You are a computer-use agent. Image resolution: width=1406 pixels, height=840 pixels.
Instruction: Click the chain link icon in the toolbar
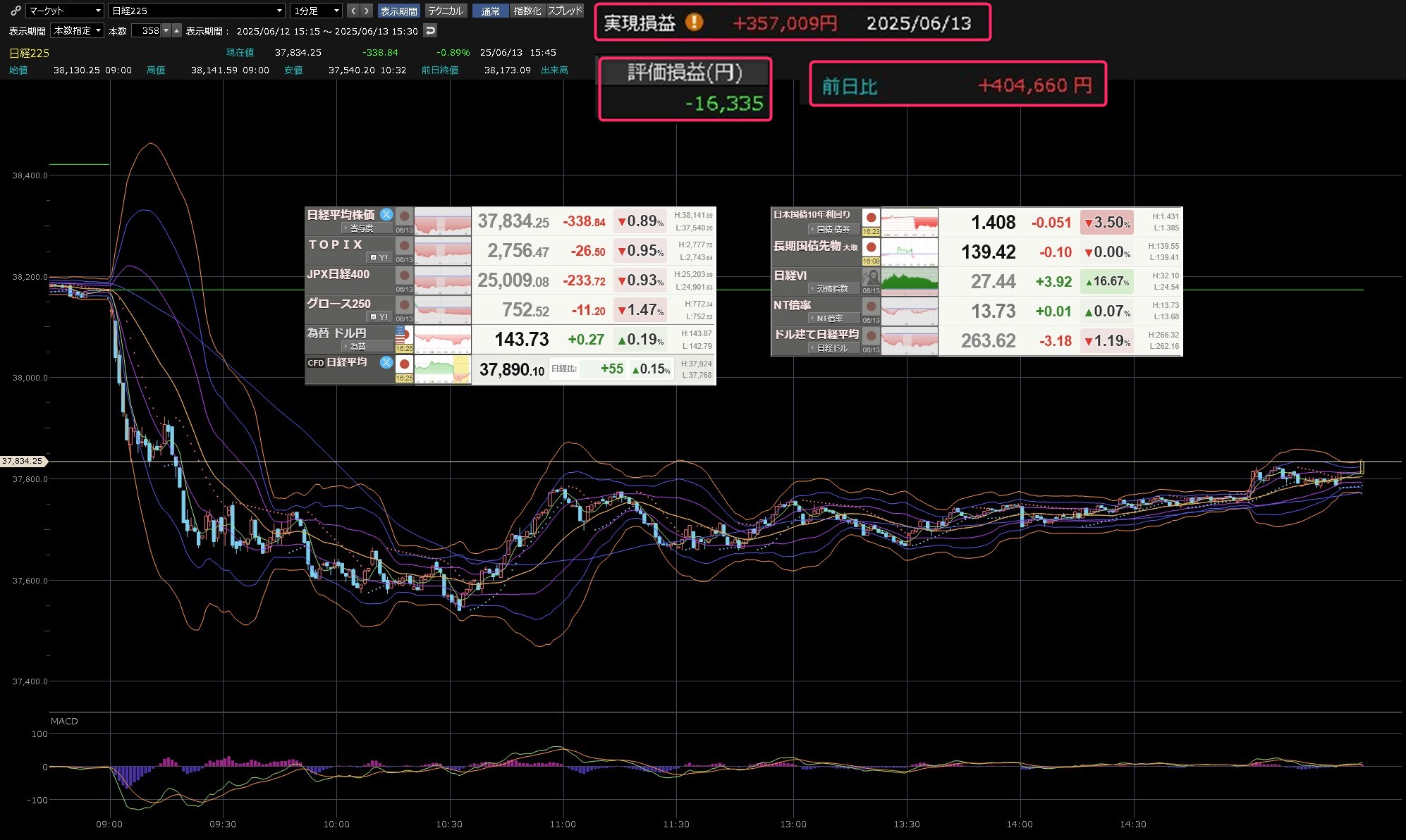click(16, 11)
